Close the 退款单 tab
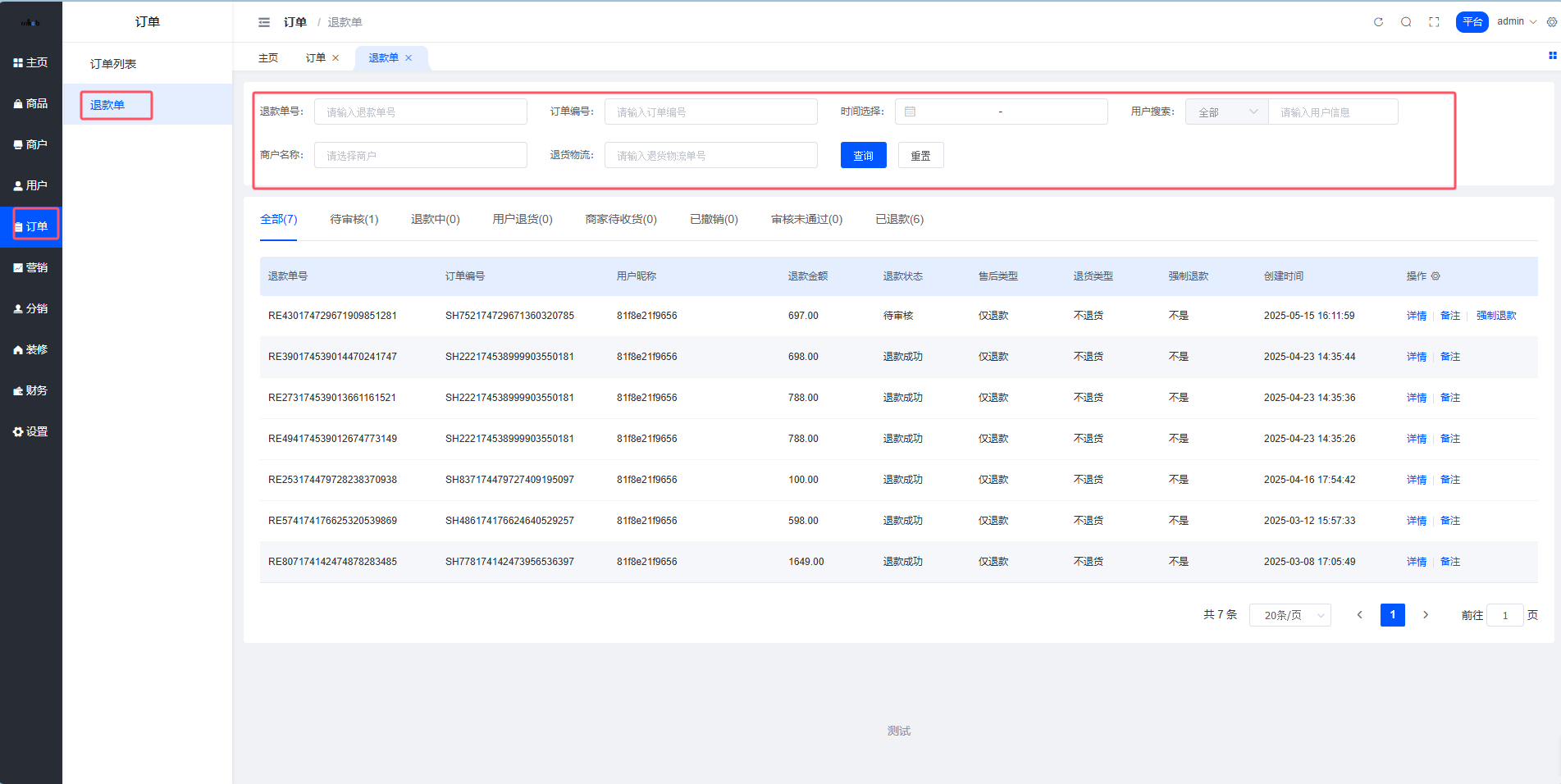This screenshot has height=784, width=1561. [x=409, y=58]
